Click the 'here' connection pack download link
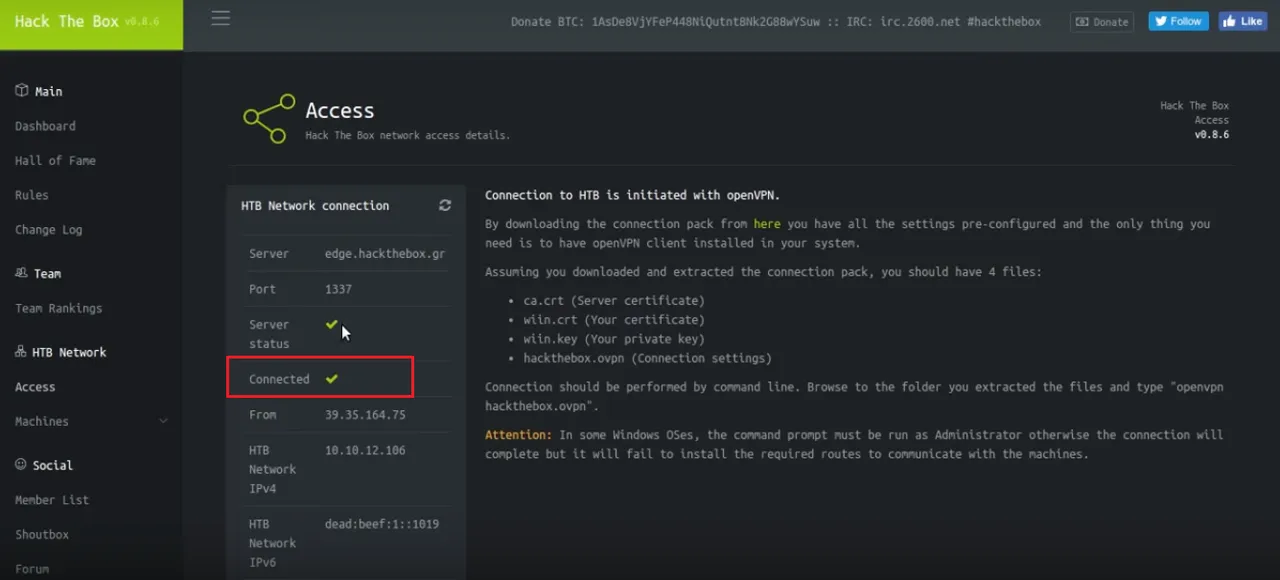1280x580 pixels. [767, 224]
